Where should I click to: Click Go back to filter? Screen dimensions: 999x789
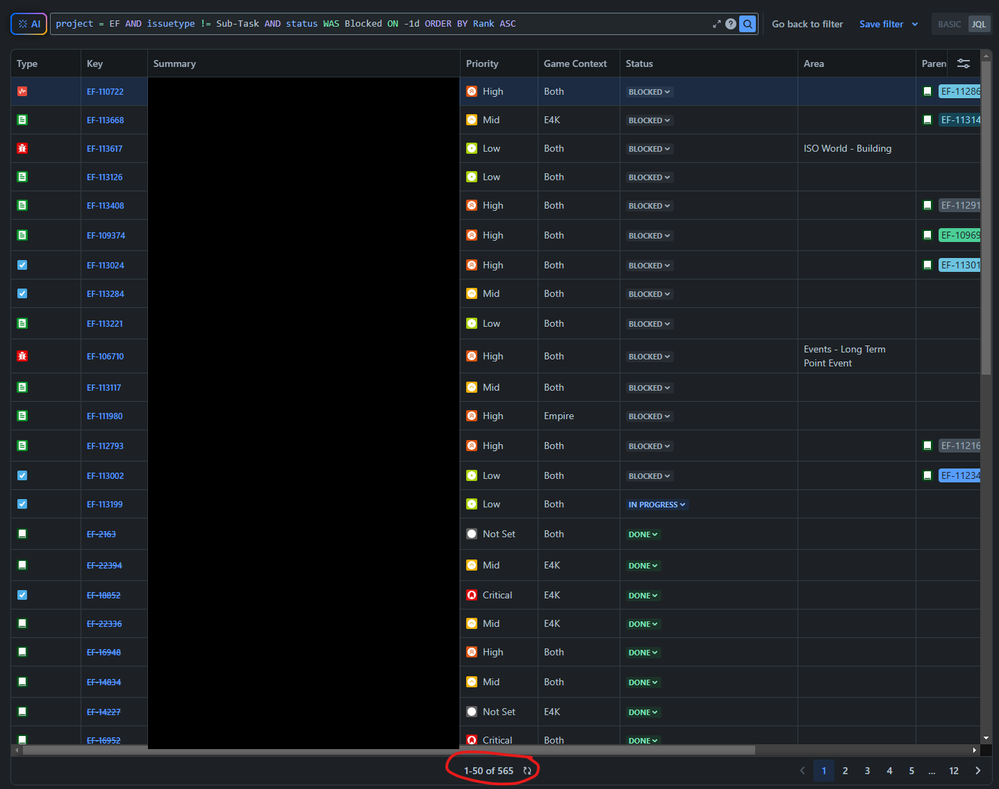point(807,24)
